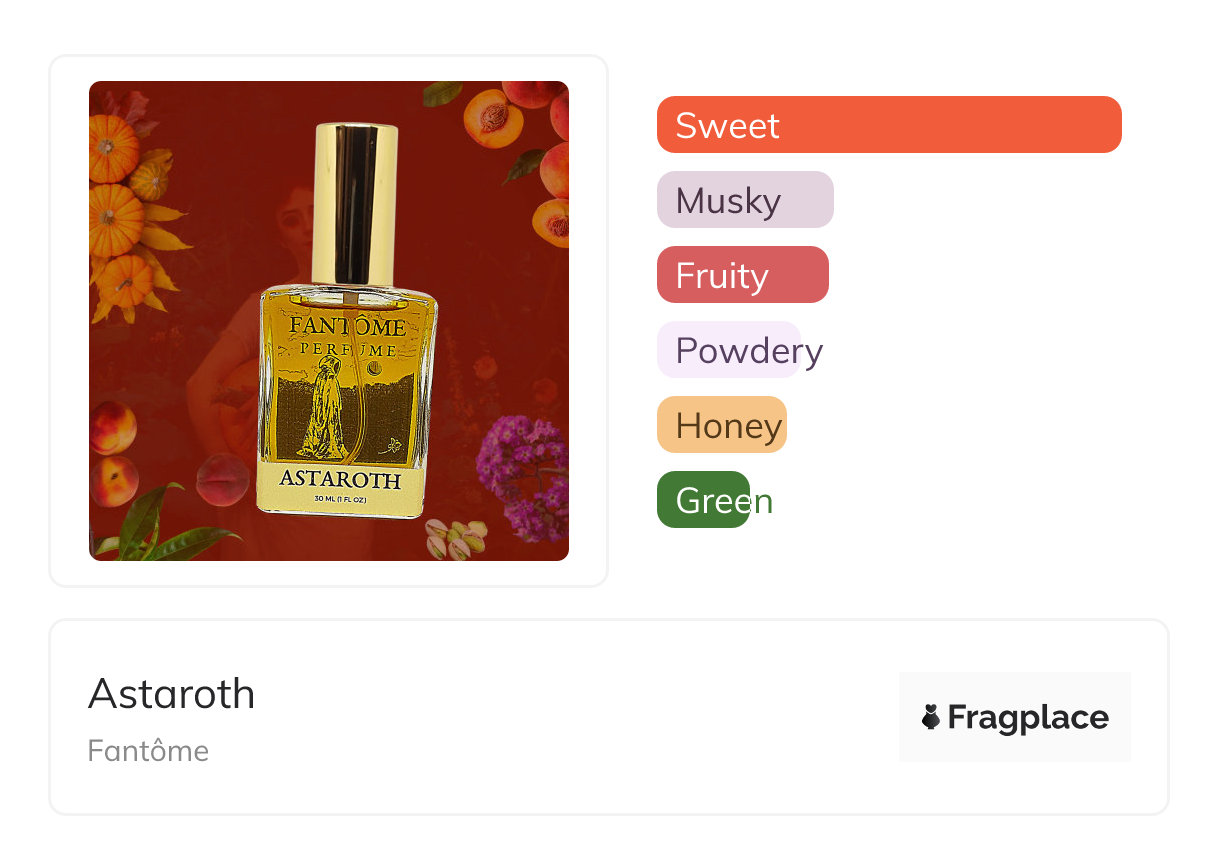Click the hooded figure on bottle label
The image size is (1218, 864).
coord(323,411)
